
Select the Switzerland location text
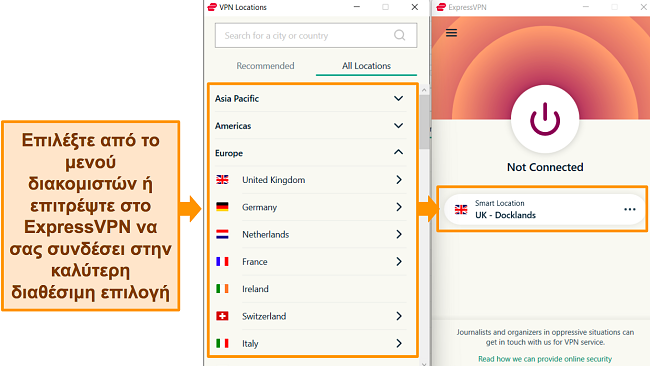tap(264, 316)
